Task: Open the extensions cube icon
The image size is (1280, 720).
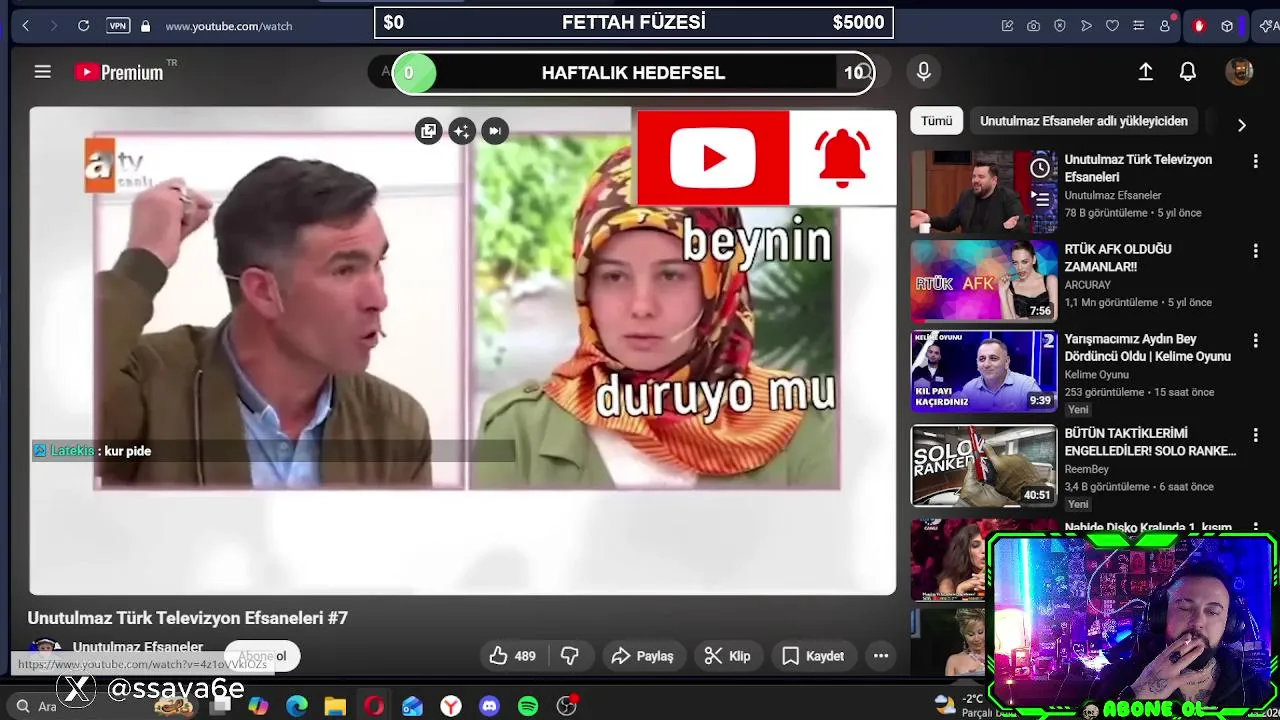Action: 1227,26
